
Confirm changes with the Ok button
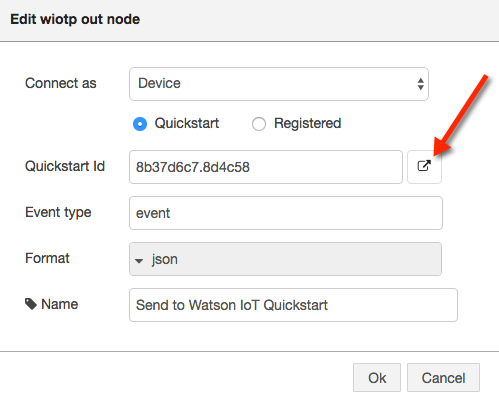(x=377, y=378)
